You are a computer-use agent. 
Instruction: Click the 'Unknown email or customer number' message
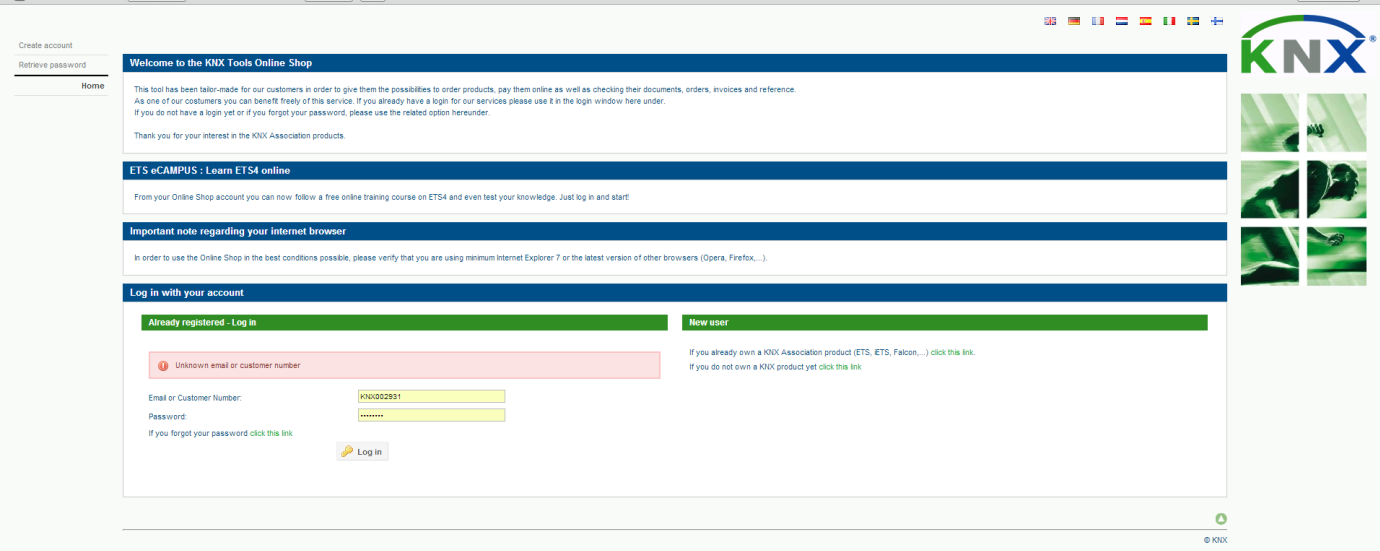click(238, 366)
